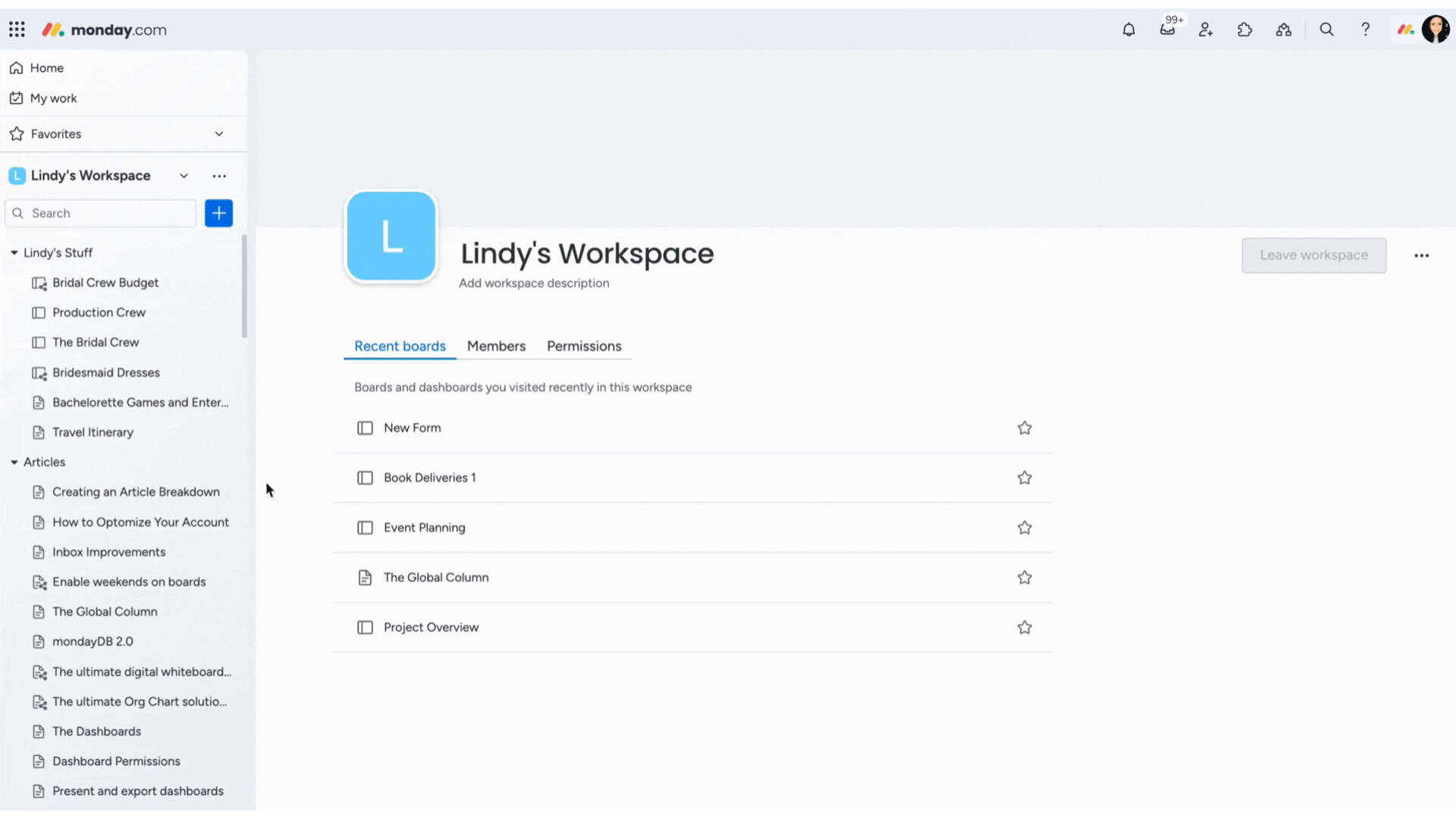Switch to the Permissions tab
Screen dimensions: 1456x819
point(584,347)
